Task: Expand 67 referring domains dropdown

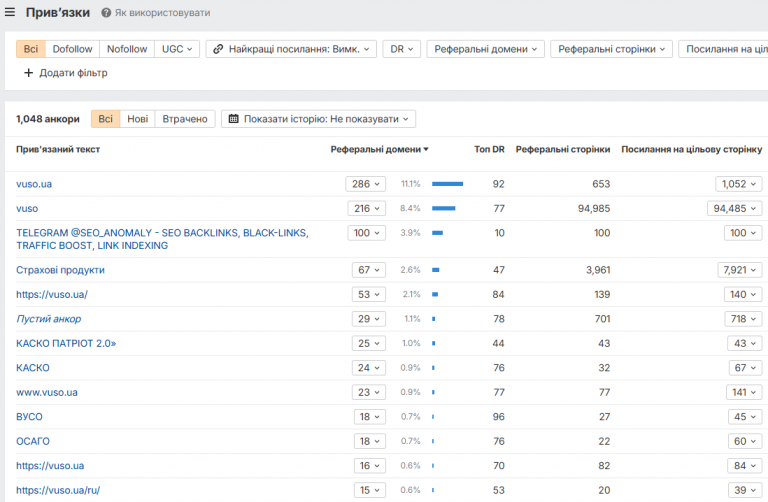Action: pyautogui.click(x=368, y=270)
